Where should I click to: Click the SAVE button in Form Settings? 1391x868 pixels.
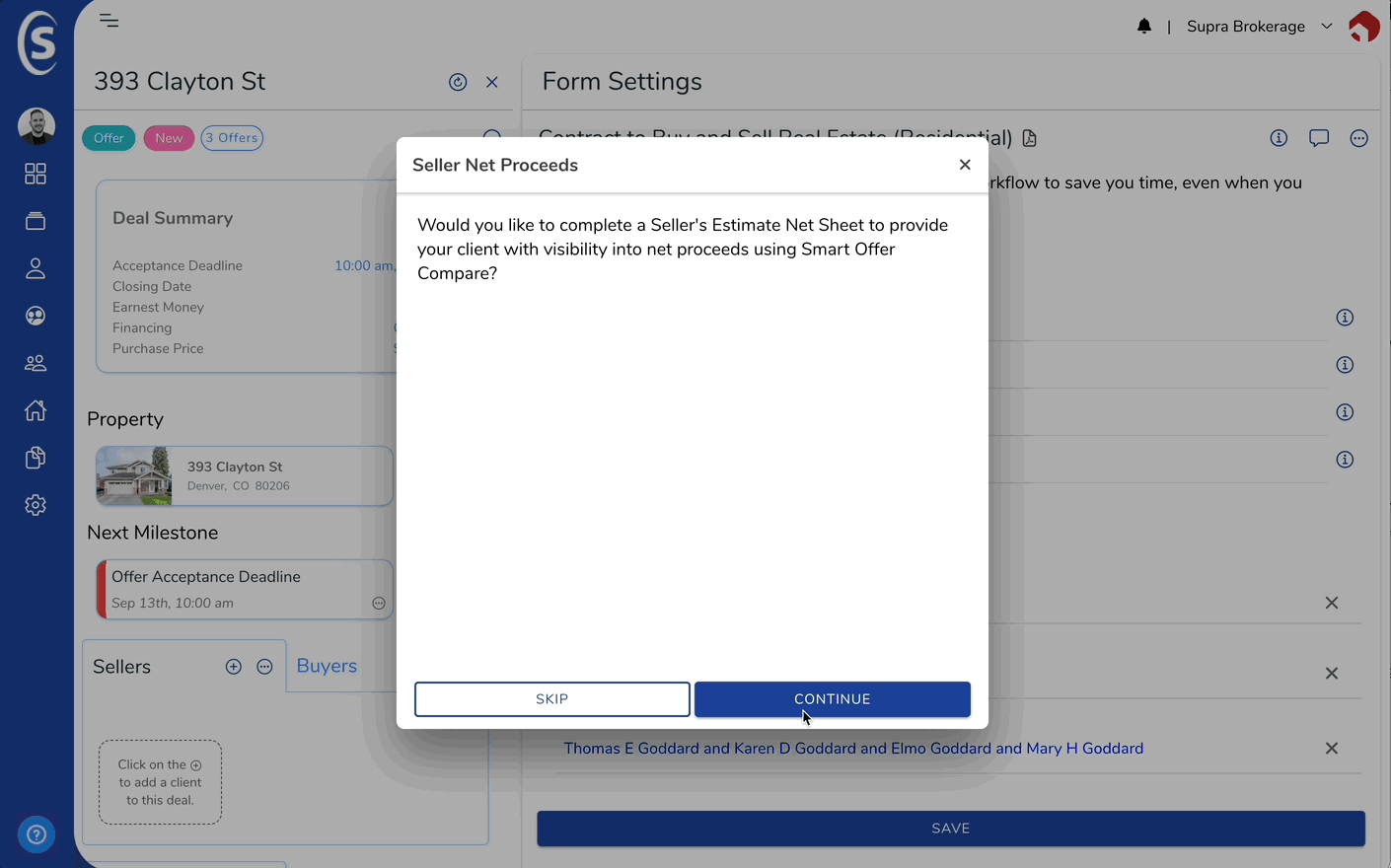point(951,829)
